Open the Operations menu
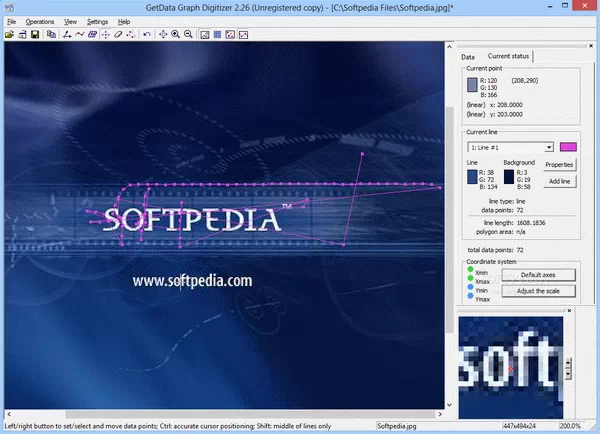 click(40, 21)
